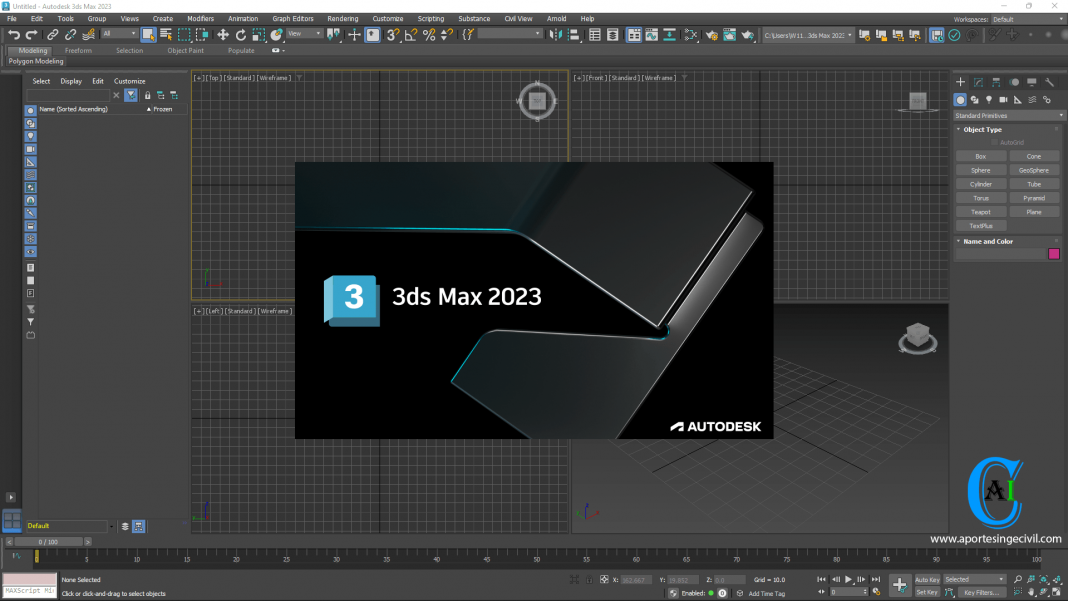Activate the Select and Rotate tool
1068x601 pixels.
click(240, 36)
